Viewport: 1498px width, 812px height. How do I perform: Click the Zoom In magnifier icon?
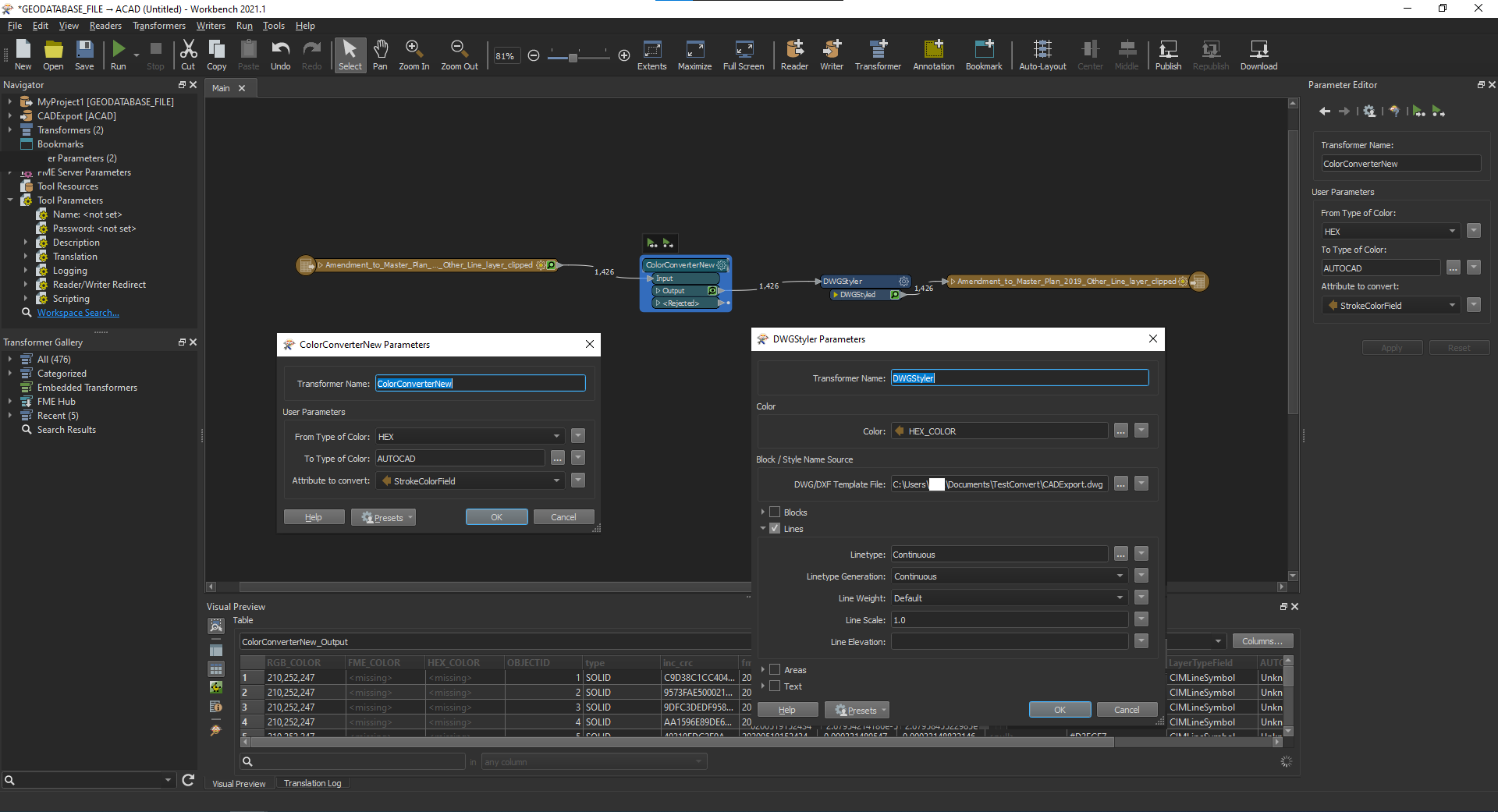pyautogui.click(x=414, y=55)
